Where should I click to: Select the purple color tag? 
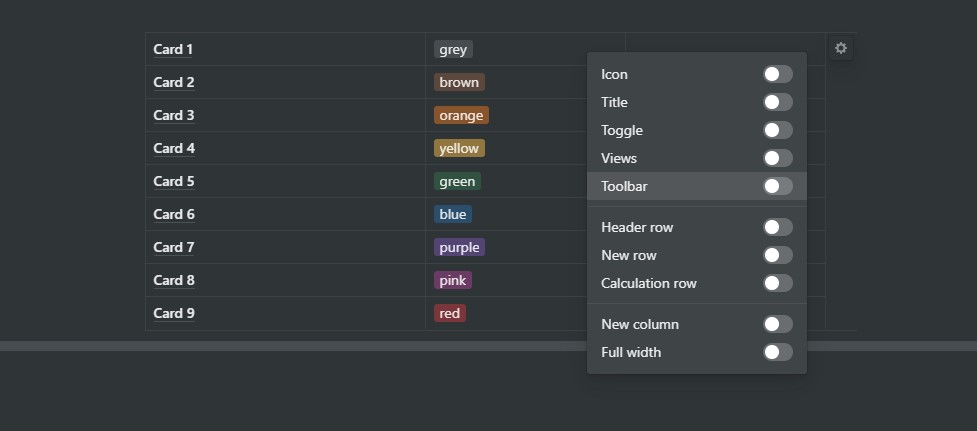459,247
